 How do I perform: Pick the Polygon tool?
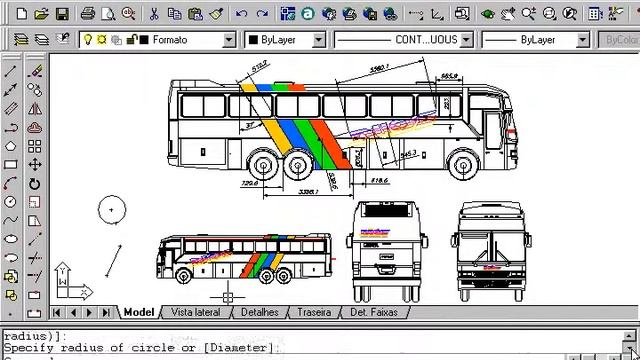(11, 146)
